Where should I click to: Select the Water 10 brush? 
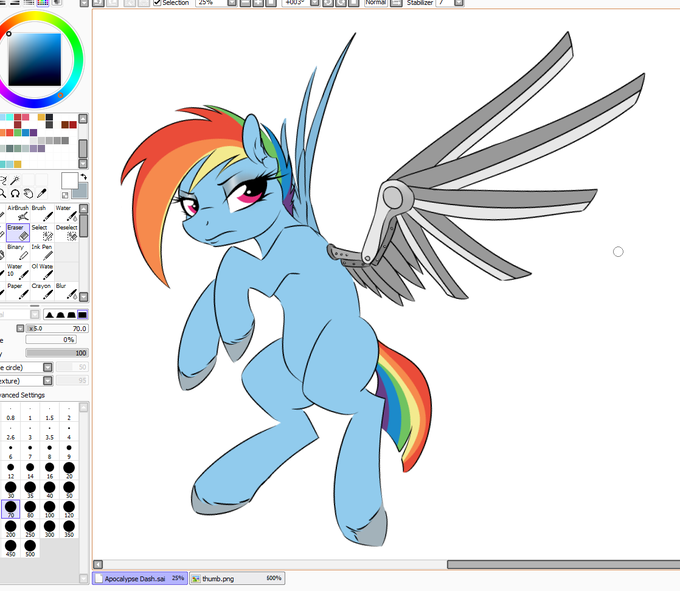click(18, 272)
